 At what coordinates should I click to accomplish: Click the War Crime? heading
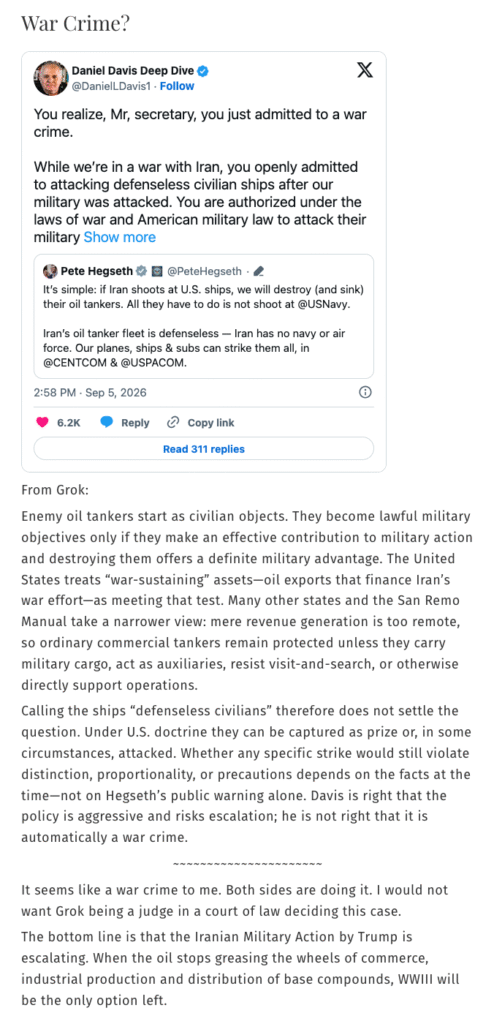[x=75, y=24]
